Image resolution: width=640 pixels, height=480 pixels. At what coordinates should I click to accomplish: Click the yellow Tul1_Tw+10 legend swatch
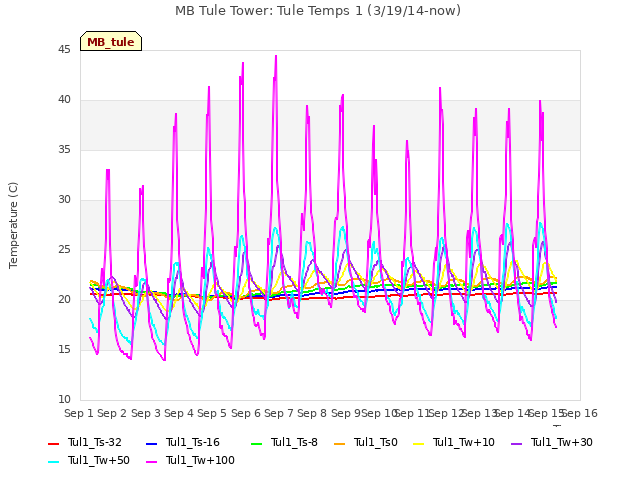pos(419,443)
